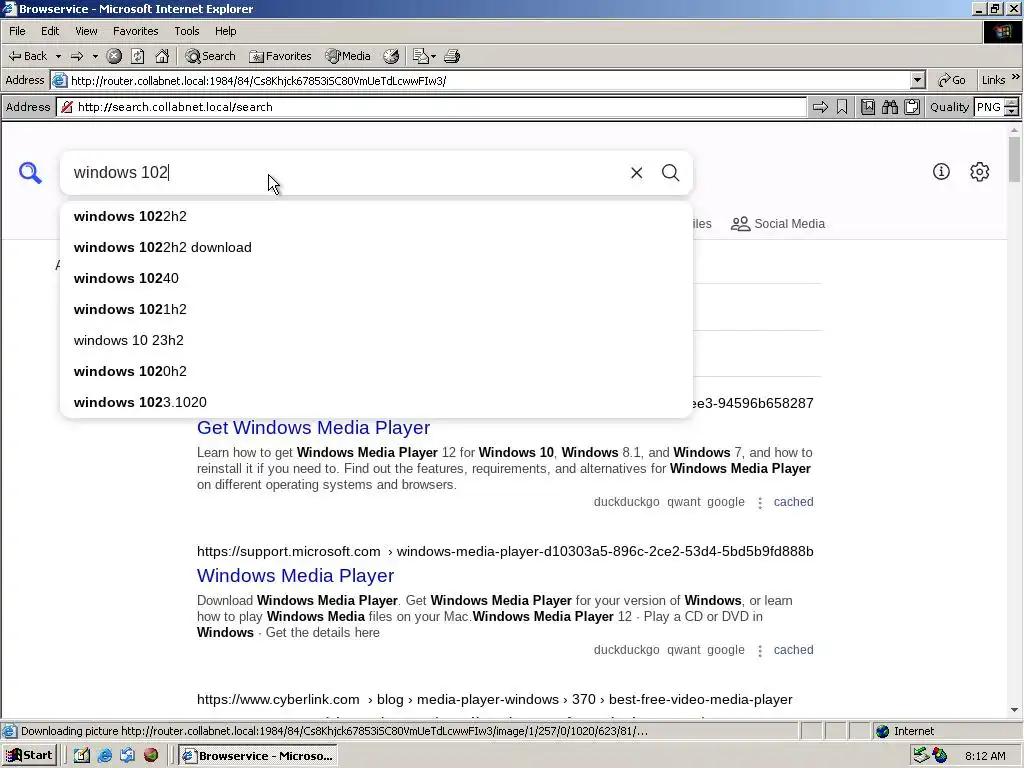
Task: Click the IE Home icon
Action: click(162, 56)
